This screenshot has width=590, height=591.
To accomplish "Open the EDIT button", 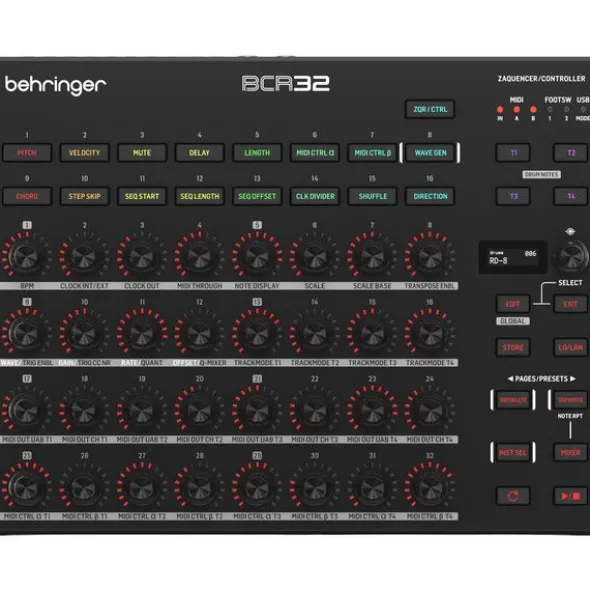I will pos(513,304).
